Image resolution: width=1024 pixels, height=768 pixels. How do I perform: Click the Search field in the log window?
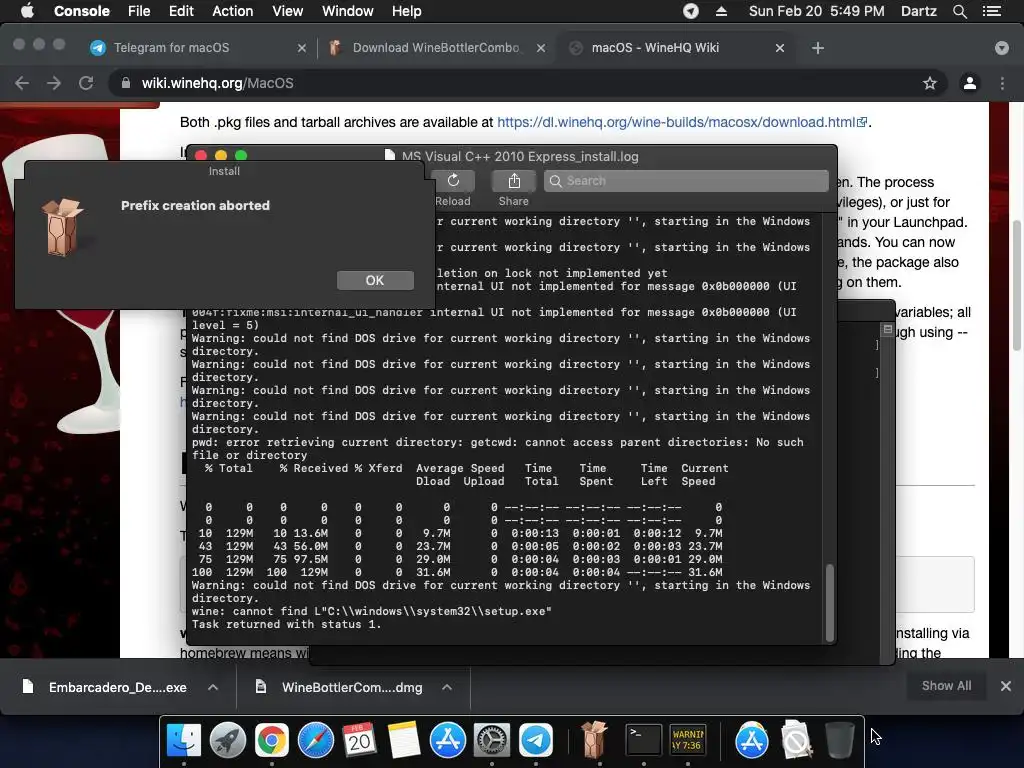(x=686, y=181)
